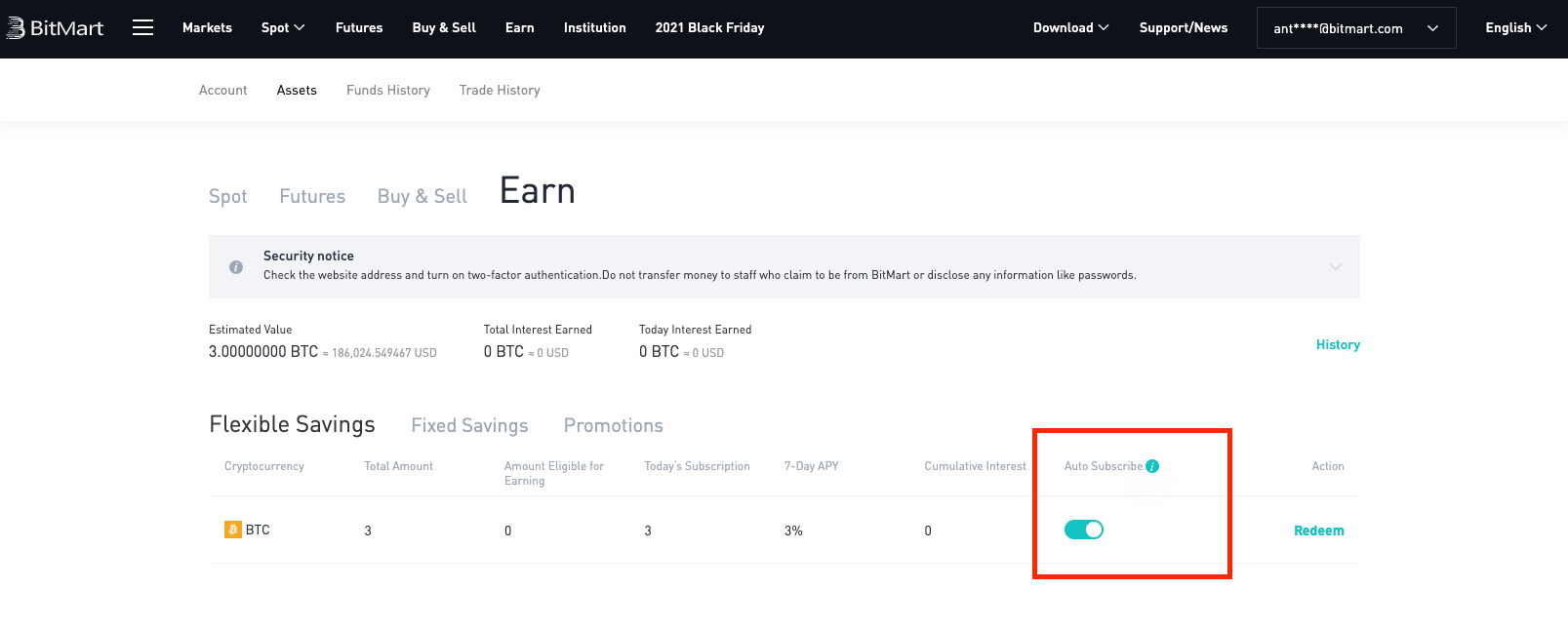Select the Buy & Sell assets tab
Viewport: 1568px width, 629px height.
coord(422,196)
